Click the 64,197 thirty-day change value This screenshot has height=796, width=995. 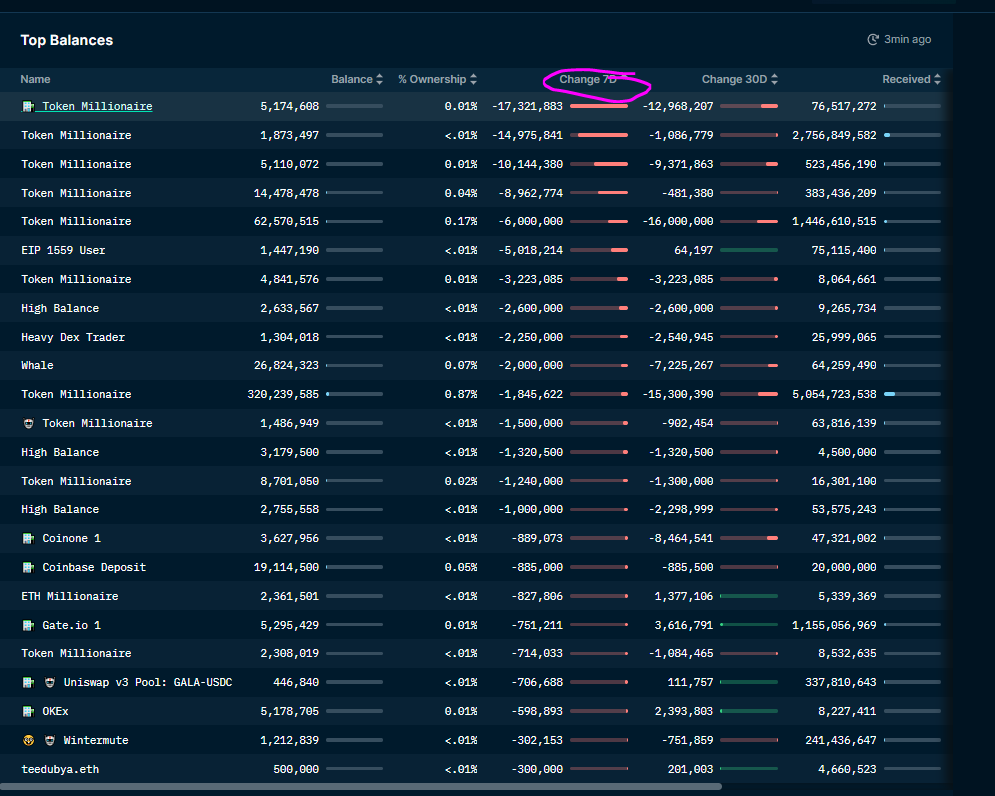coord(694,250)
